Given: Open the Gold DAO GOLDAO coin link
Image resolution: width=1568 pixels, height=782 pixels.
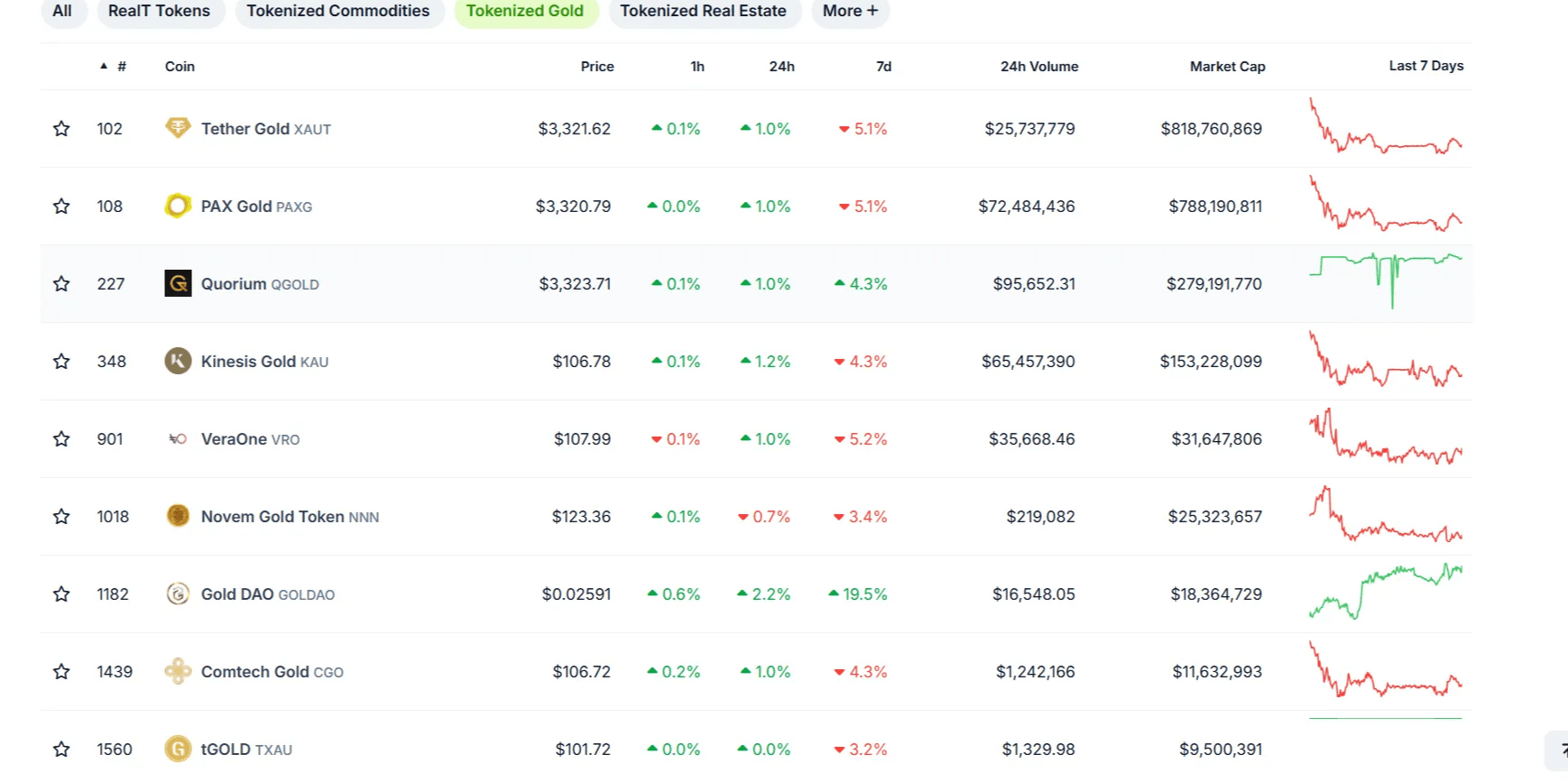Looking at the screenshot, I should point(268,594).
